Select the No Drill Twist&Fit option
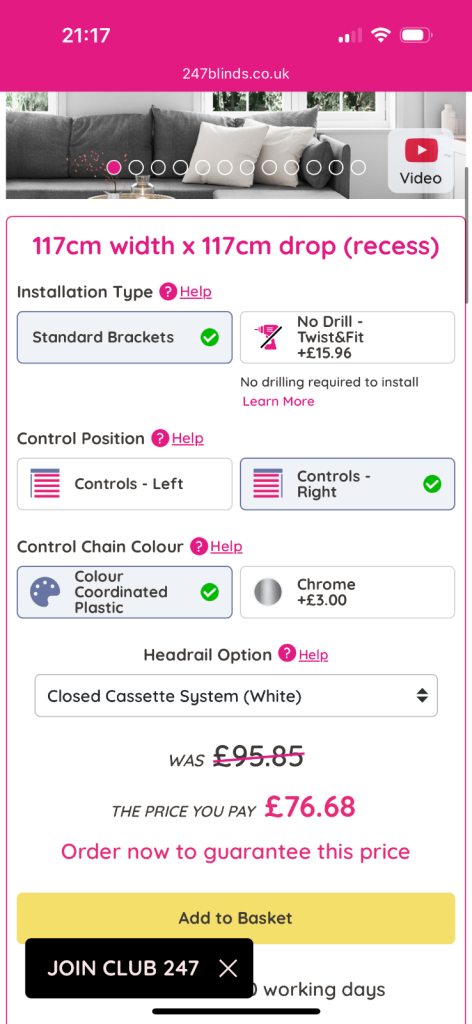 point(347,337)
